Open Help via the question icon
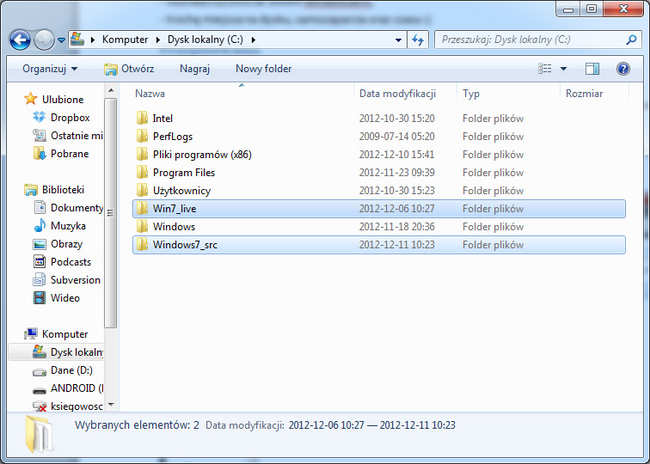 (623, 68)
